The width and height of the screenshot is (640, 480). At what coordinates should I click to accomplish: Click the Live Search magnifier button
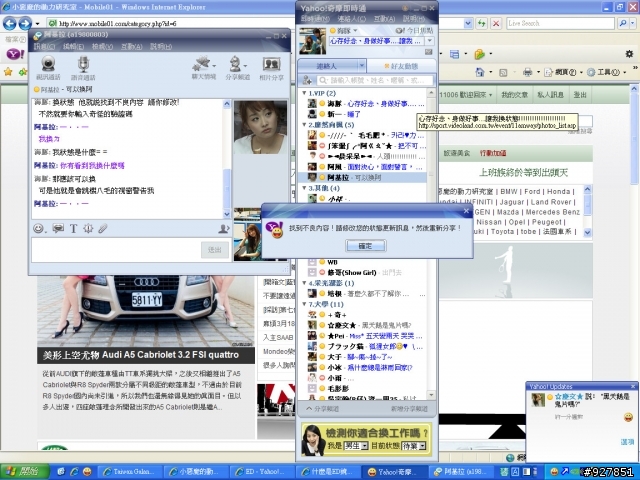622,23
